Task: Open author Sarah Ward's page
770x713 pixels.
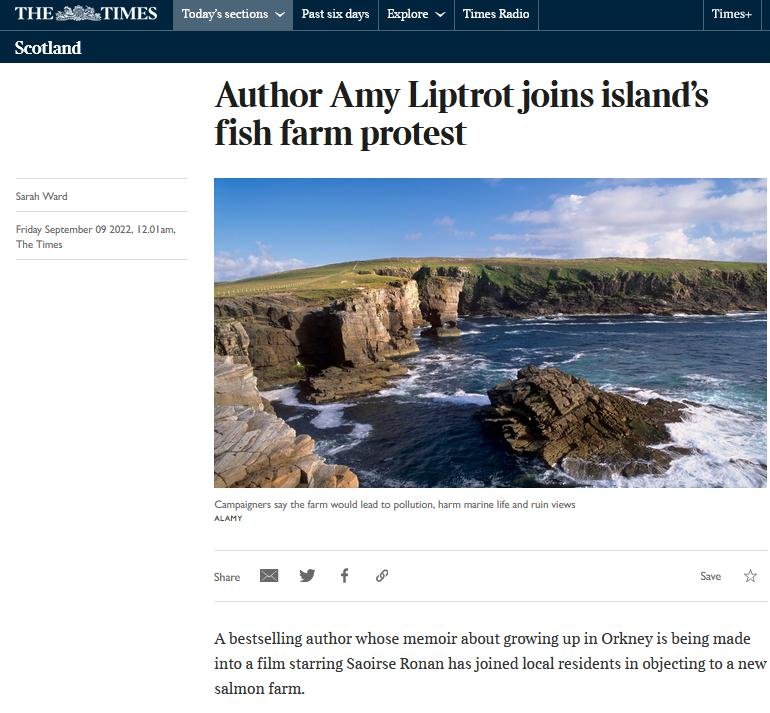Action: click(42, 196)
